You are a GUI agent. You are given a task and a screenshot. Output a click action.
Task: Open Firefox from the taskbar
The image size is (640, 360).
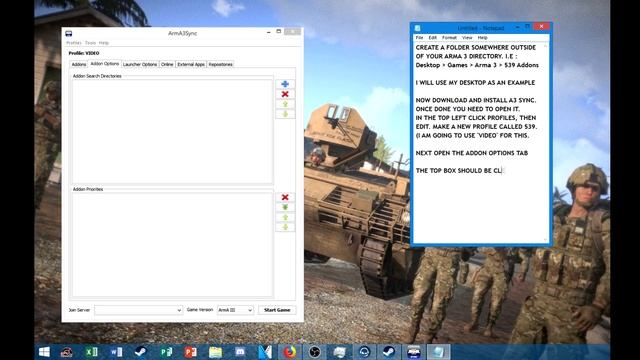tap(290, 352)
